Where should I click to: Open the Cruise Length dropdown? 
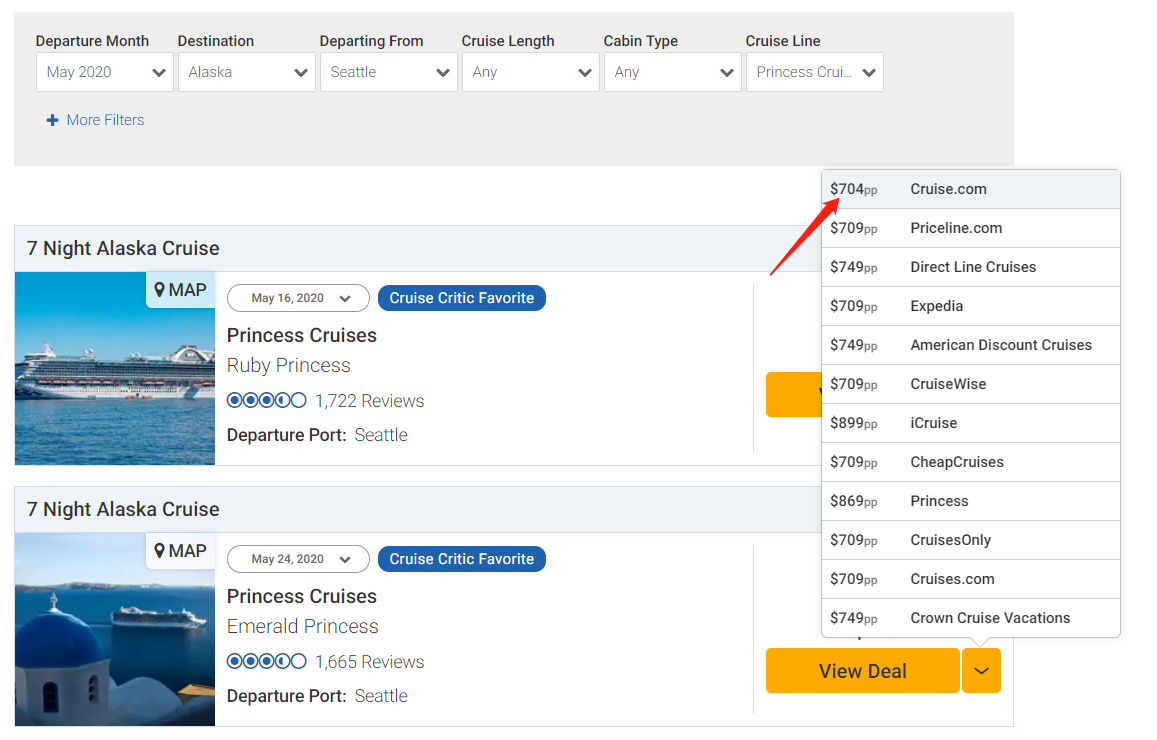tap(531, 72)
